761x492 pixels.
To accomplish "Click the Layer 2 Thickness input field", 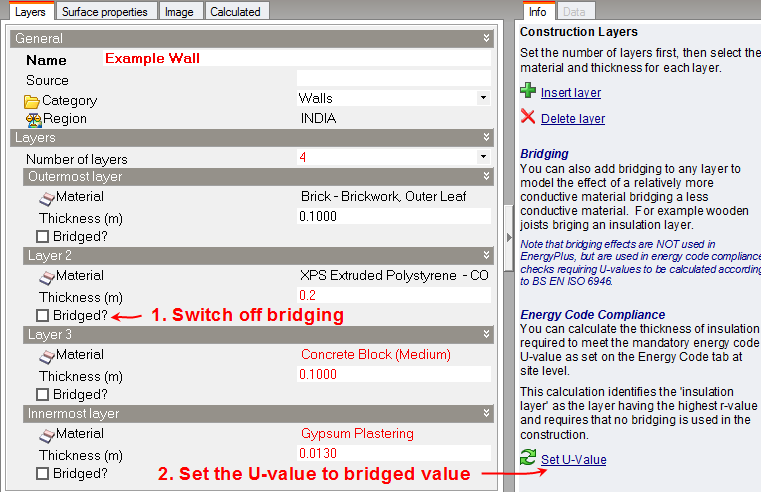I will [394, 296].
